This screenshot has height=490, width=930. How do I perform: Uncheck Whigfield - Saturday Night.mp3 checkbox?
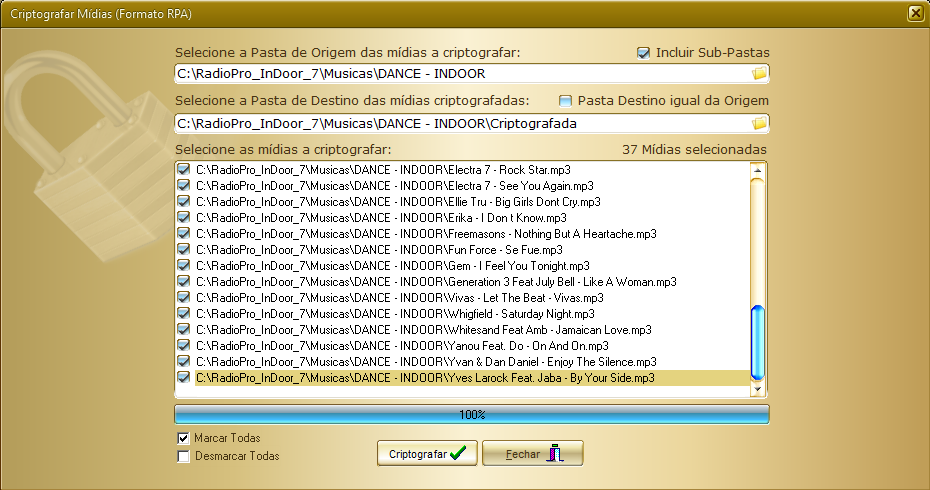[x=184, y=314]
